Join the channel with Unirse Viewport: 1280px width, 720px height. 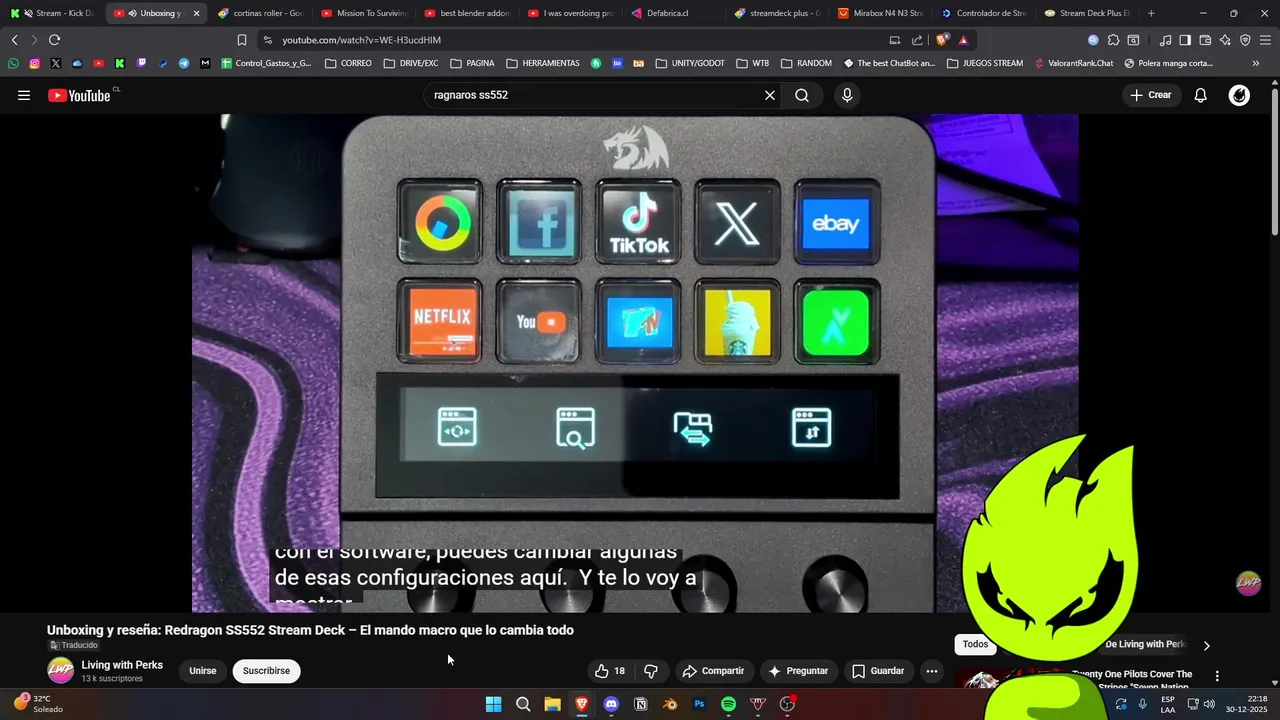pos(203,671)
